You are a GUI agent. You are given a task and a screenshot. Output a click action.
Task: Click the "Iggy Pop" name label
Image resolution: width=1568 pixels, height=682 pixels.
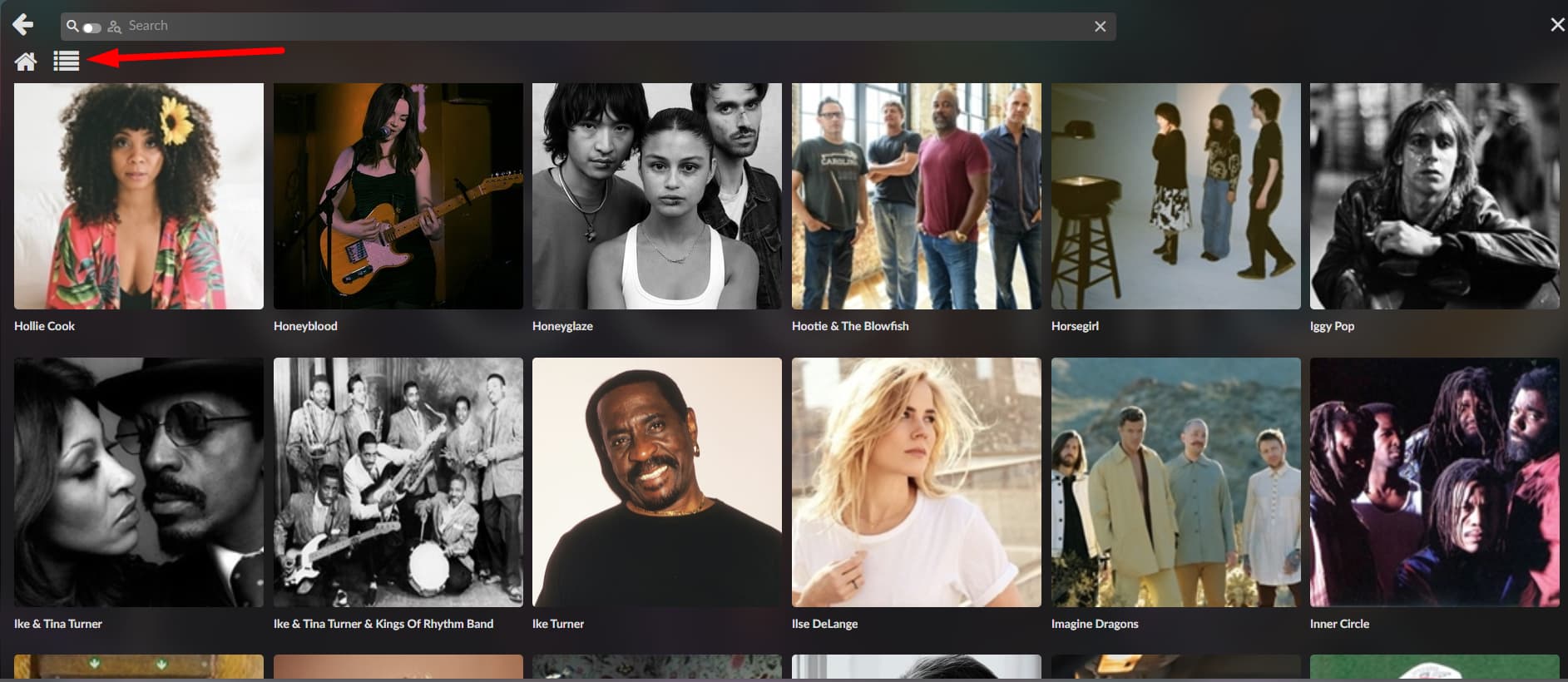[1332, 326]
